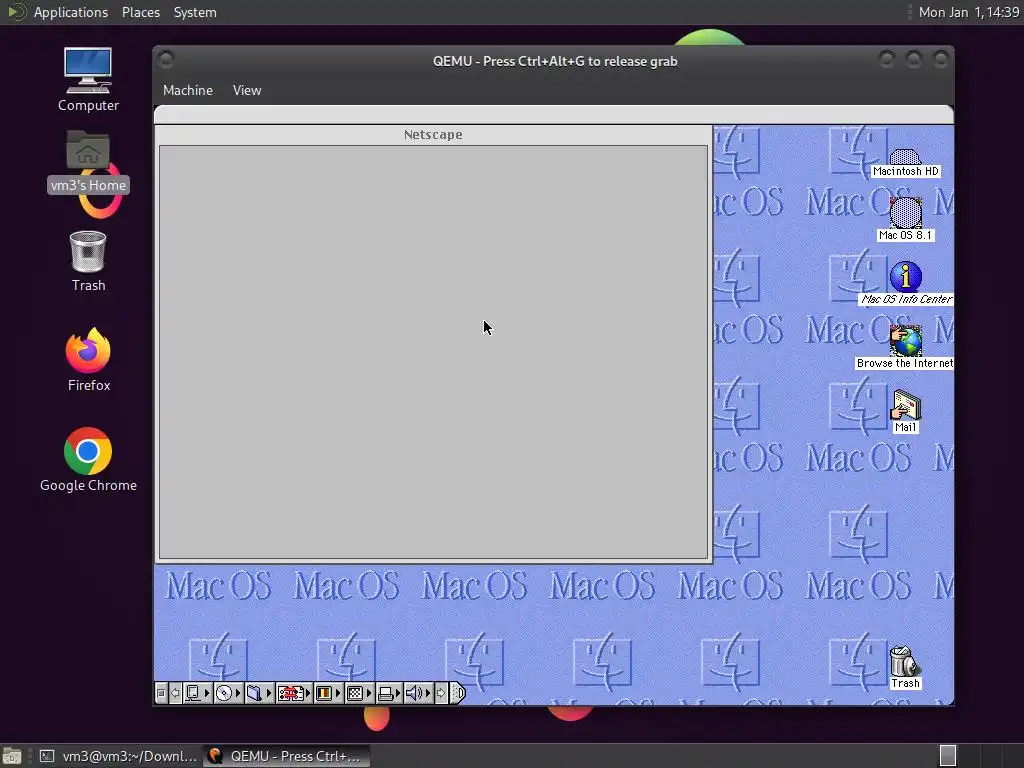This screenshot has width=1024, height=768.
Task: Minimize the QEMU window
Action: click(x=886, y=59)
